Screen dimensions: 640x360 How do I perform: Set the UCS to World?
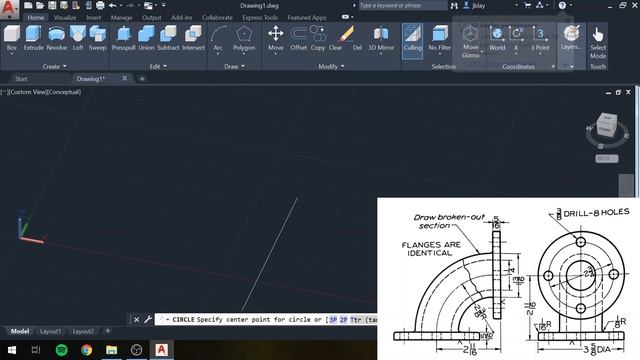point(497,38)
